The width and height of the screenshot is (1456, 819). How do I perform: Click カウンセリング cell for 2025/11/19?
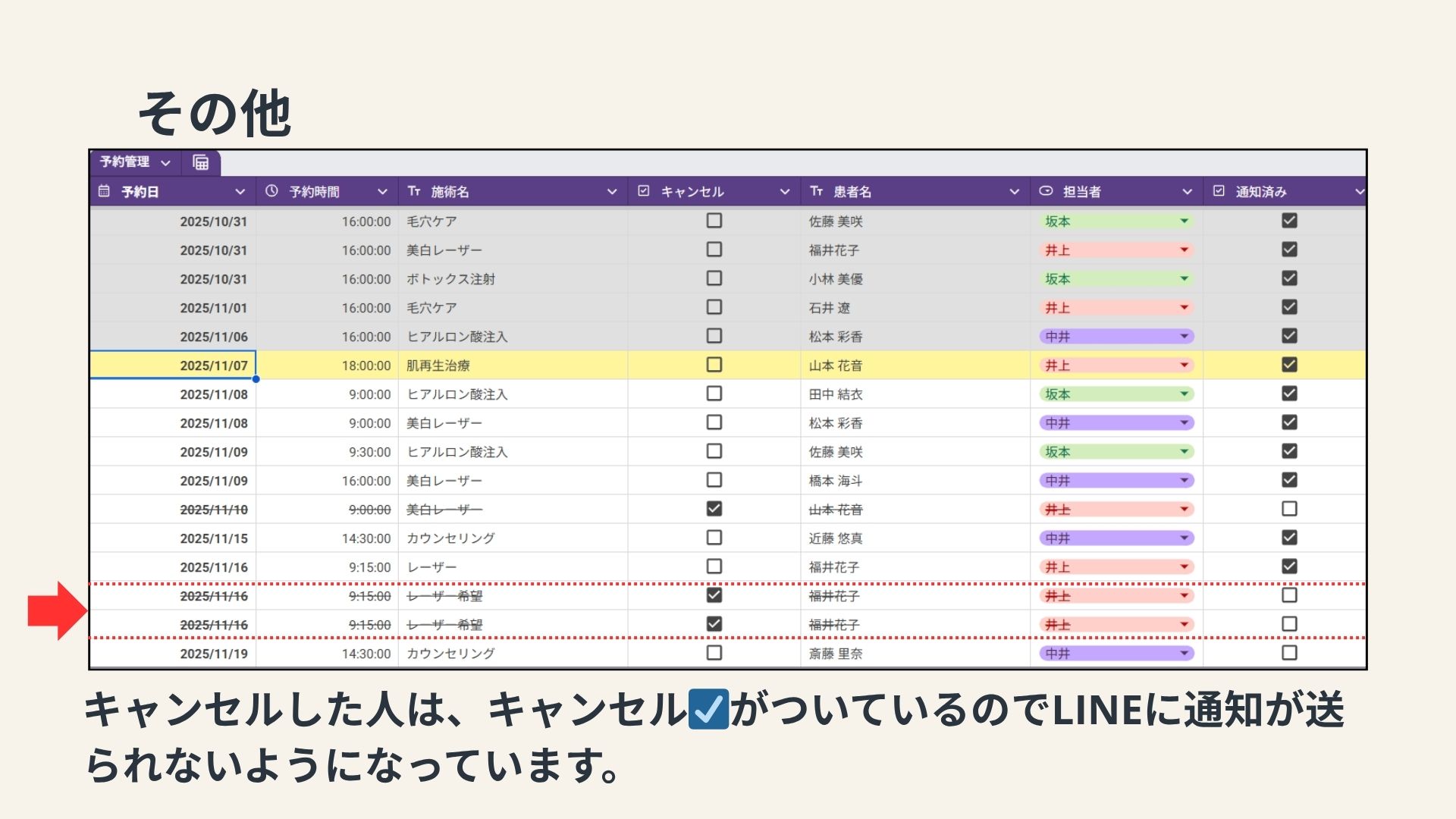coord(450,654)
